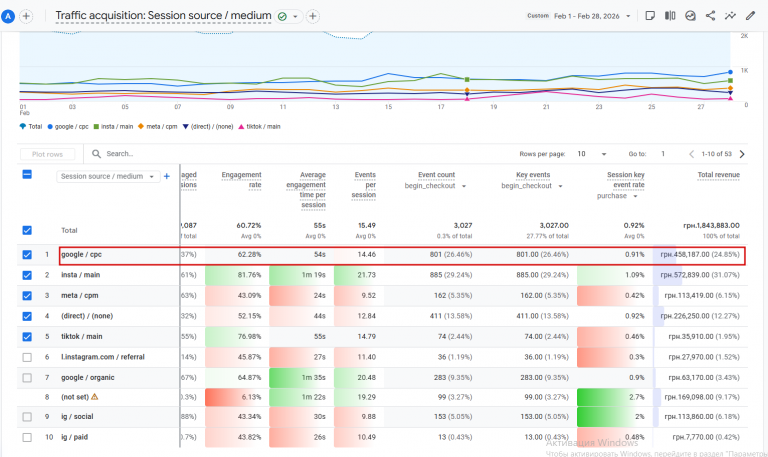768x457 pixels.
Task: Open the dropdown arrow next to the status checkmark
Action: (295, 17)
